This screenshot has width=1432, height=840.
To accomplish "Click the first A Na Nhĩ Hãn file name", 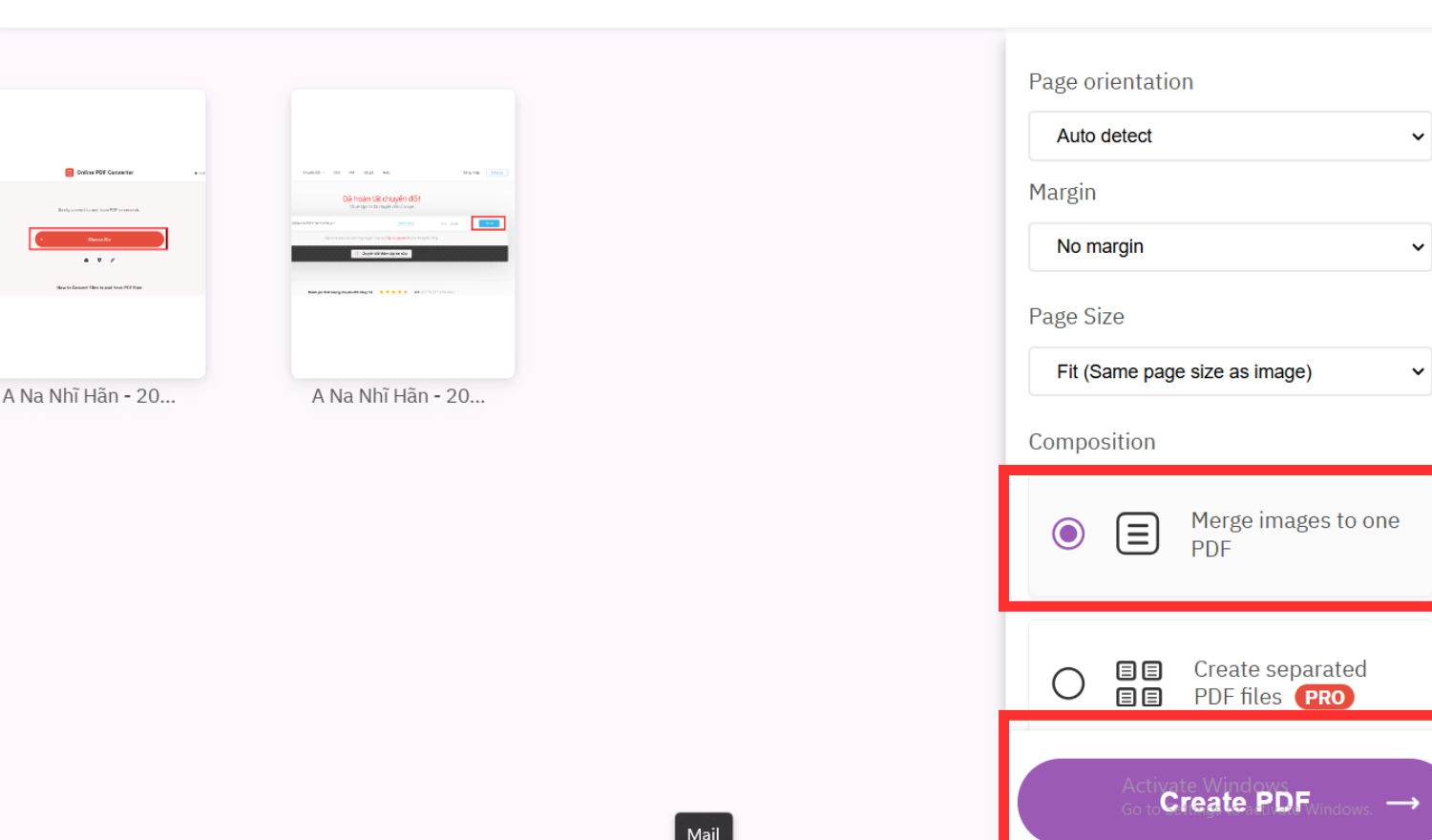I will point(89,396).
